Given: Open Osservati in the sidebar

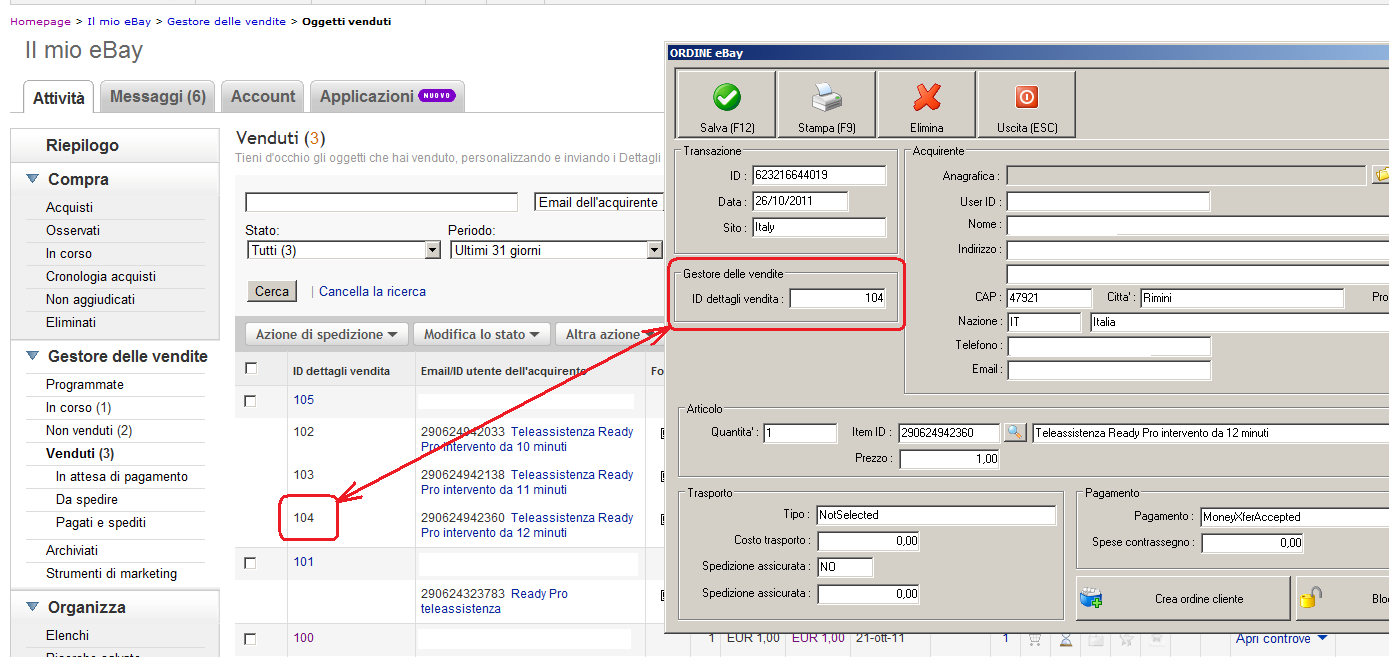Looking at the screenshot, I should (73, 230).
